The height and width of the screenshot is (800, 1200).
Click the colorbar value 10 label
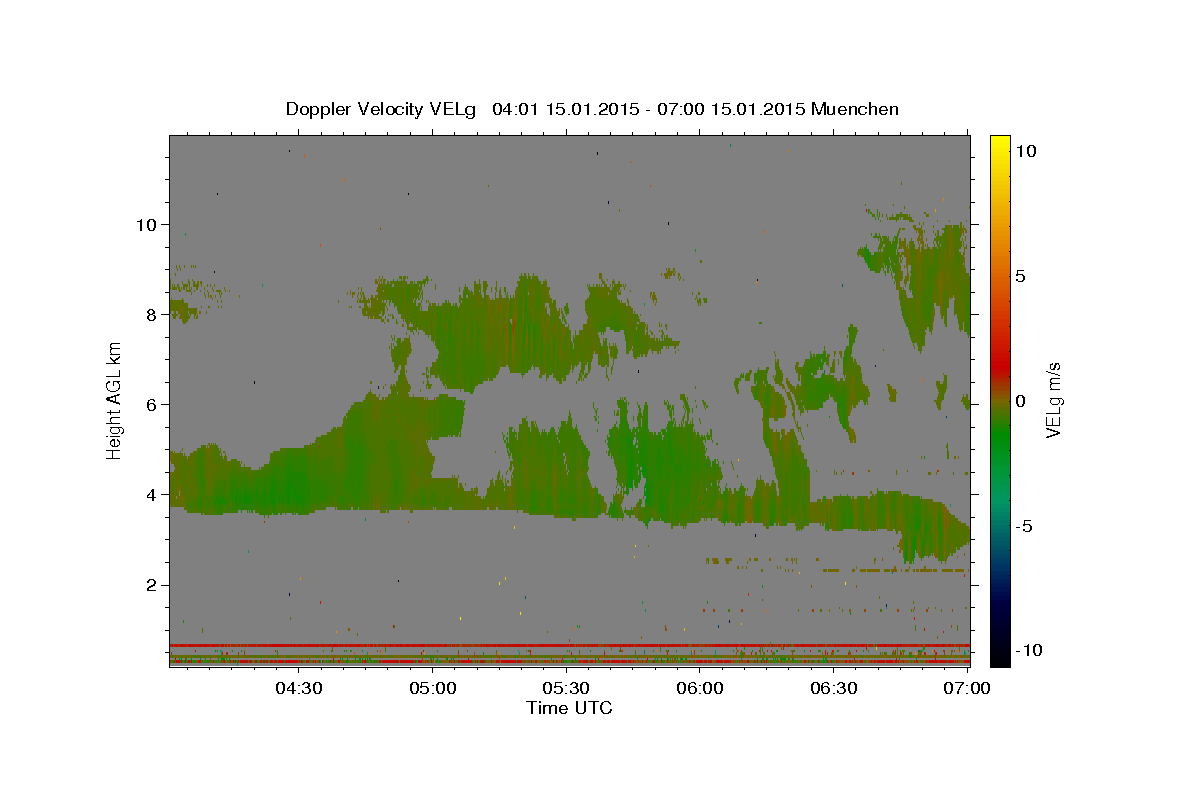point(1025,151)
